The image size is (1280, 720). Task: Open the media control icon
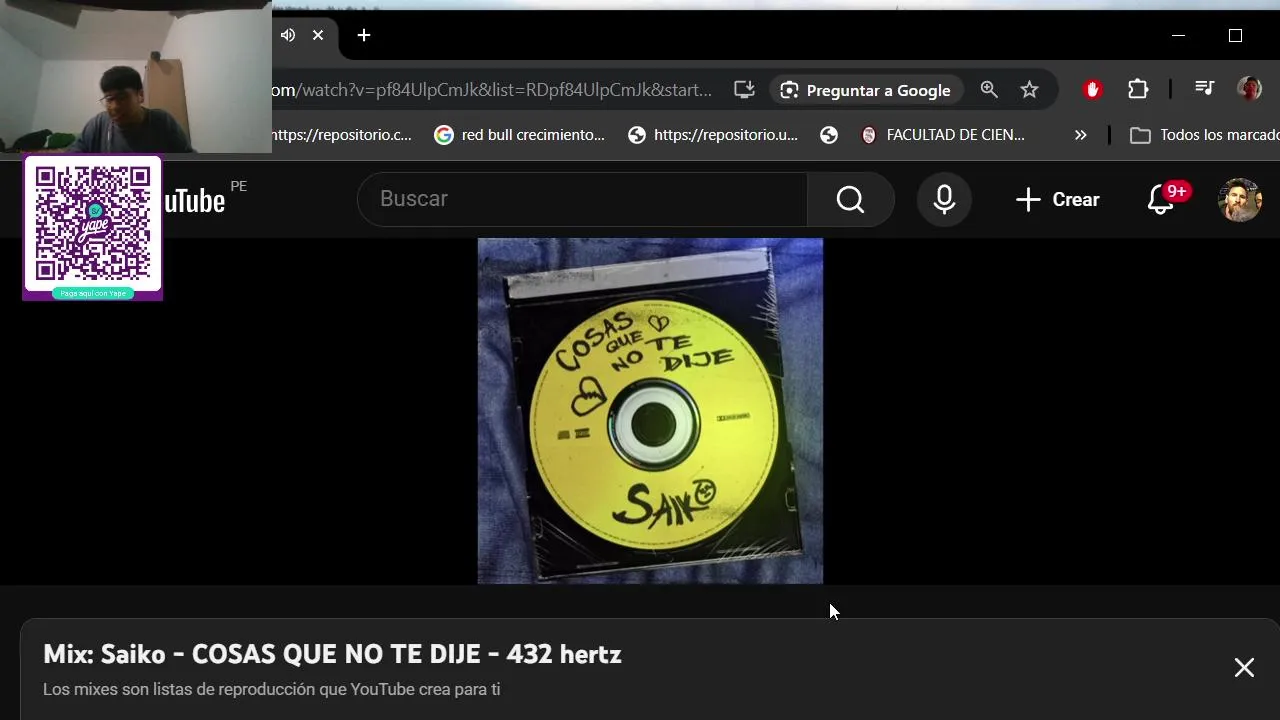coord(1205,89)
